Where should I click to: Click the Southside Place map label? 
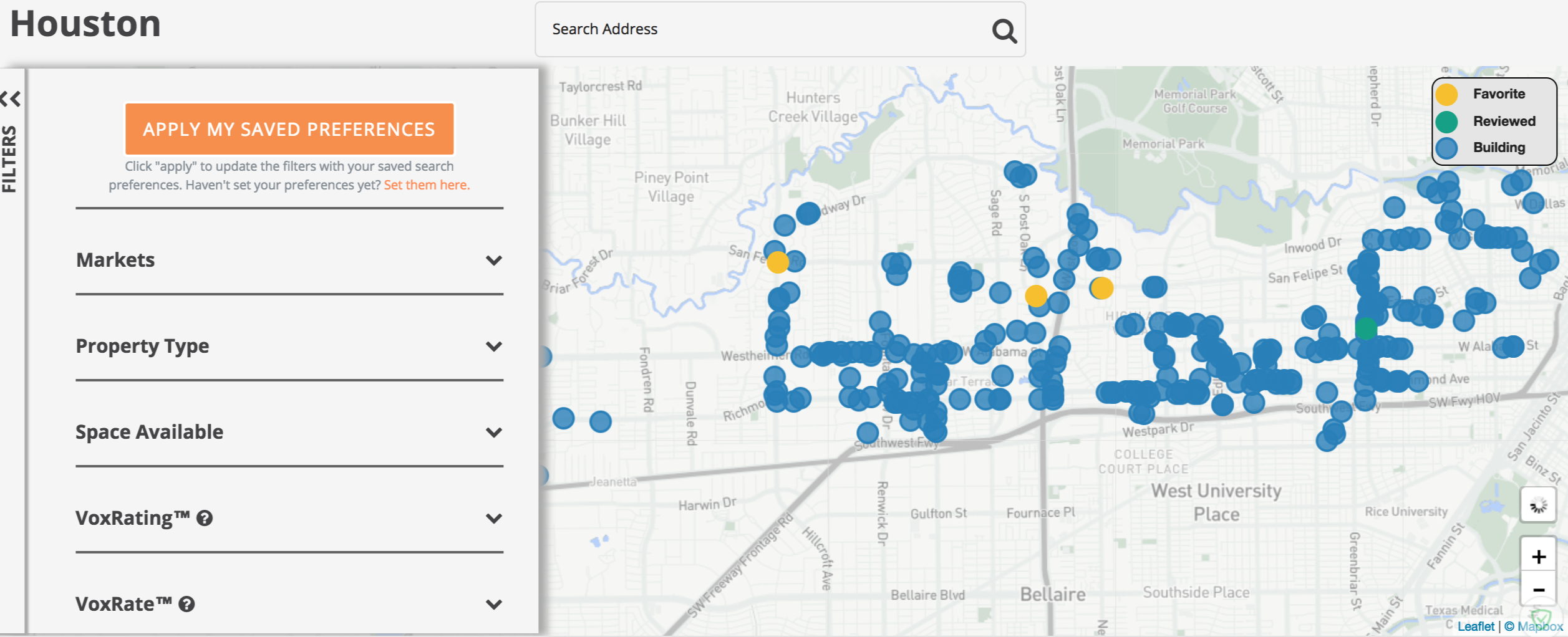1196,592
